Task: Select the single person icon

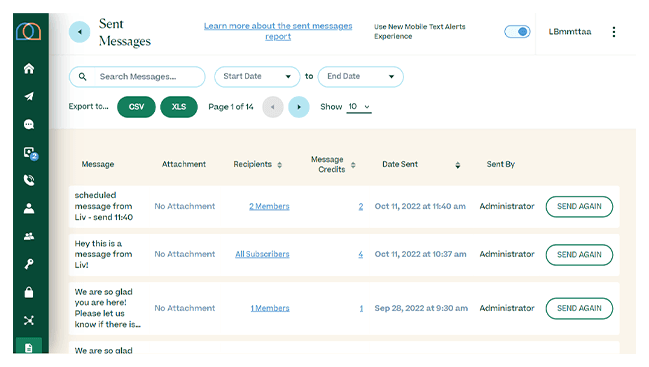Action: (29, 208)
